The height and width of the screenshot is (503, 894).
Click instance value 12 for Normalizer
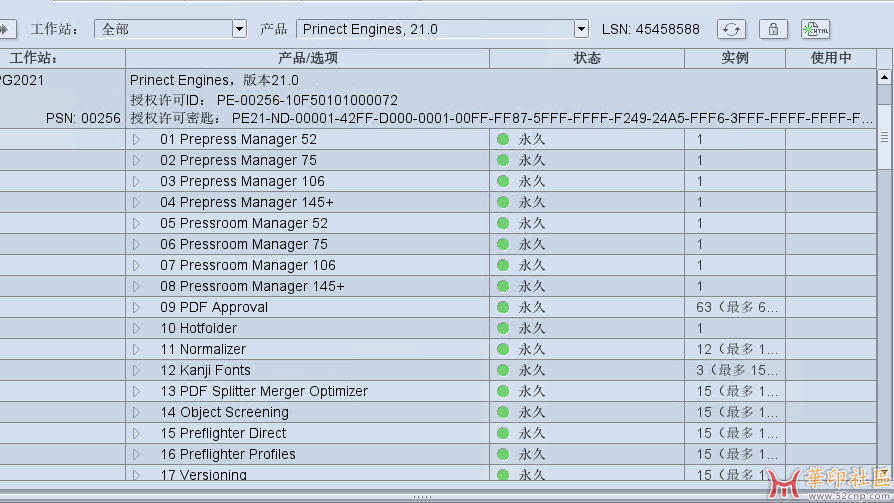tap(737, 349)
